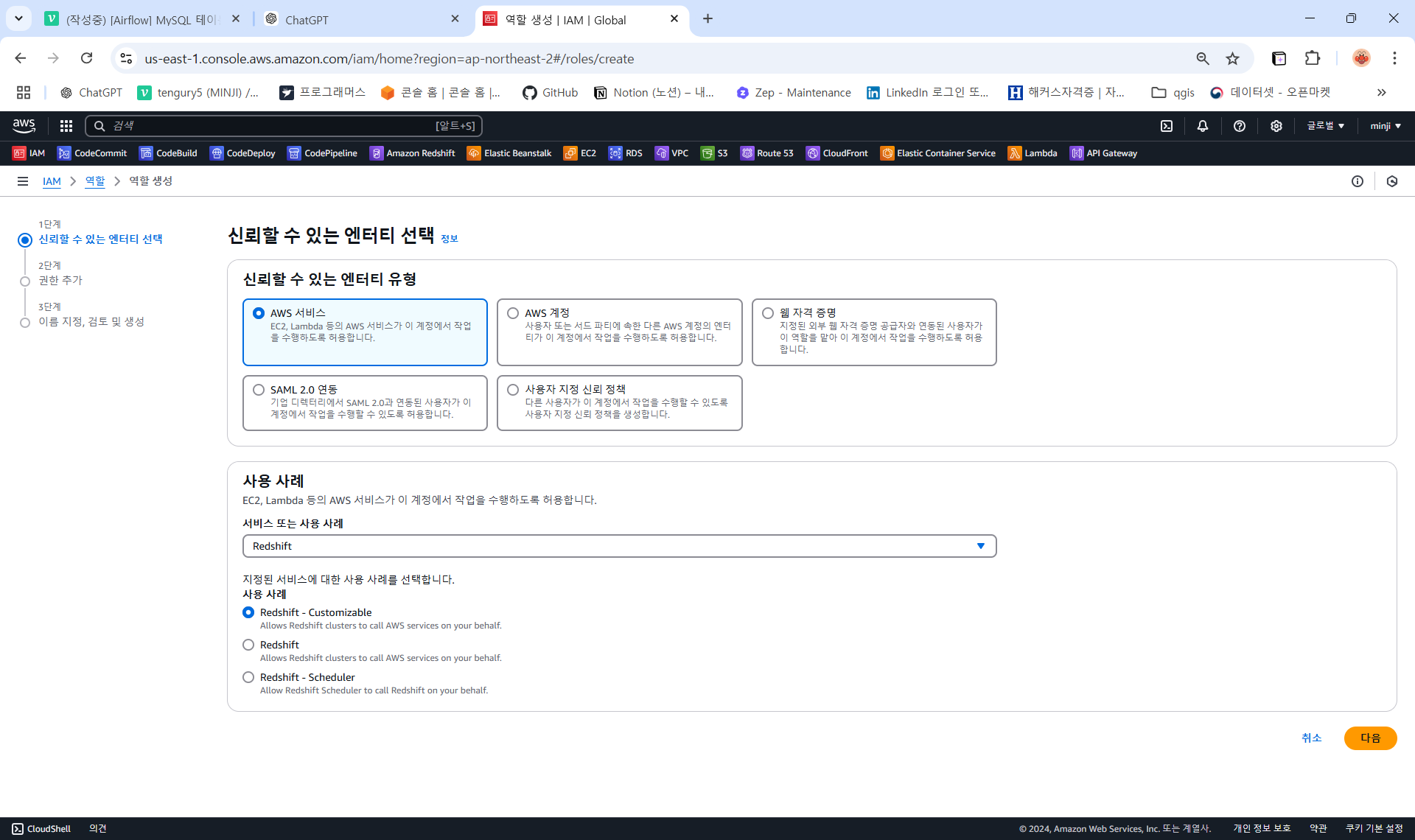Screen dimensions: 1415x840
Task: Open the AWS settings gear icon
Action: pos(1276,126)
